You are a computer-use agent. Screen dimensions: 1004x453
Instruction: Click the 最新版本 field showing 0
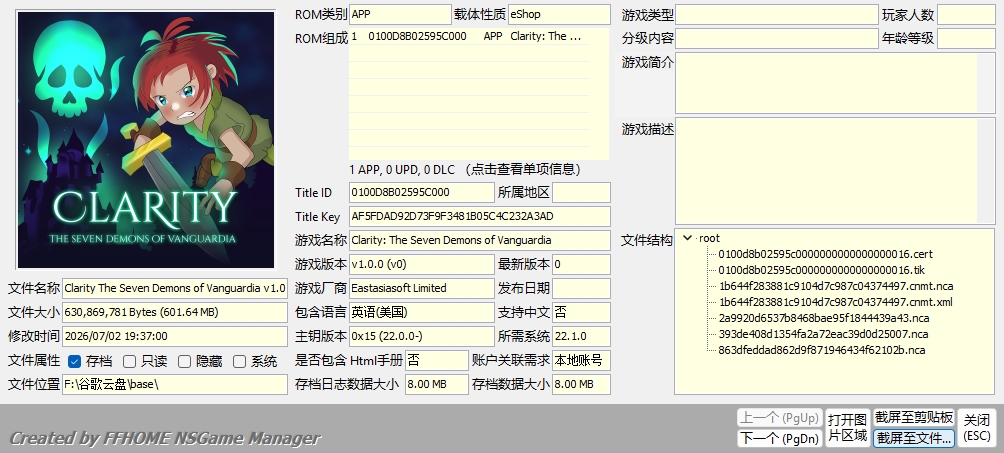click(581, 264)
